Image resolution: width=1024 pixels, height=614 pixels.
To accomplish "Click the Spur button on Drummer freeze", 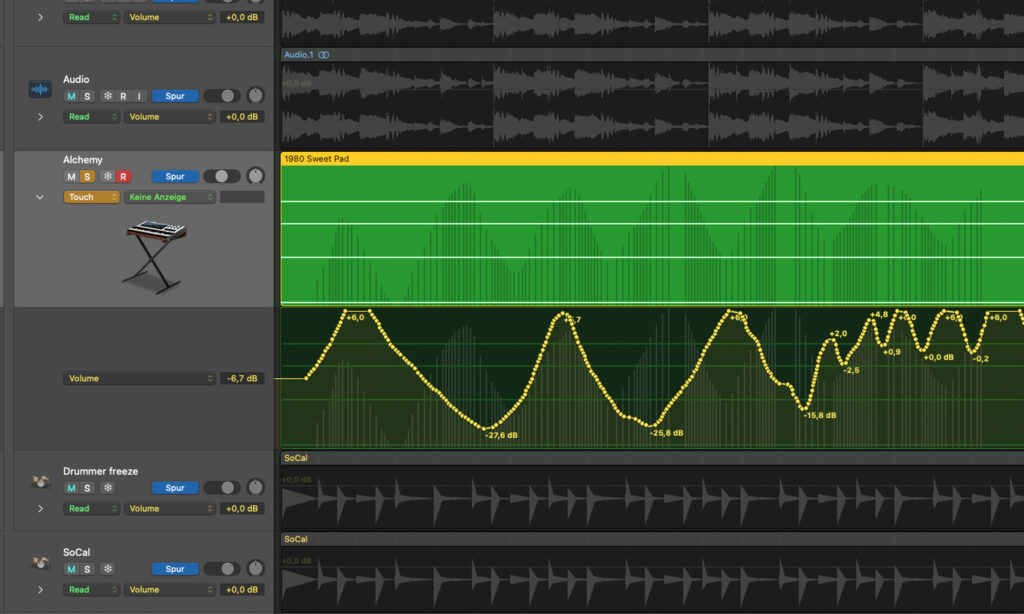I will [x=175, y=488].
